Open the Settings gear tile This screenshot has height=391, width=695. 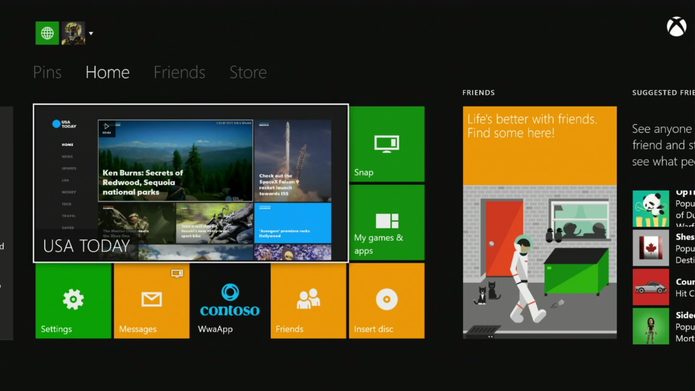[x=73, y=301]
